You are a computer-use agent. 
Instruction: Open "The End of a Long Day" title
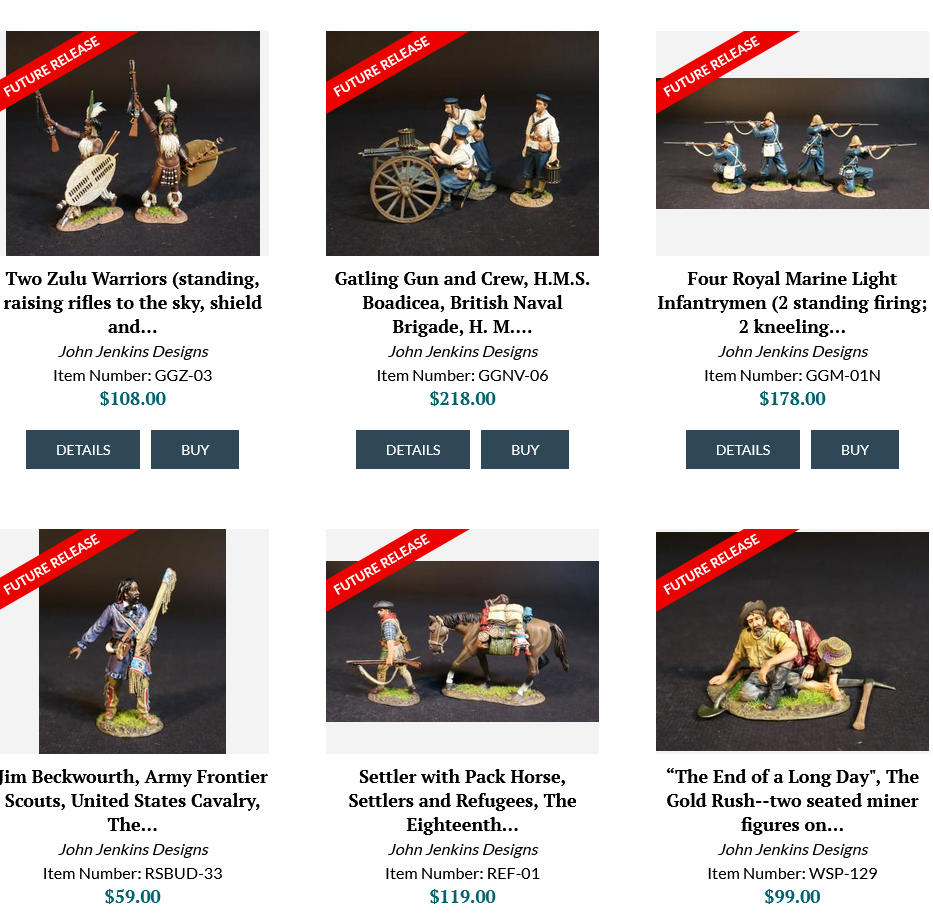click(792, 801)
